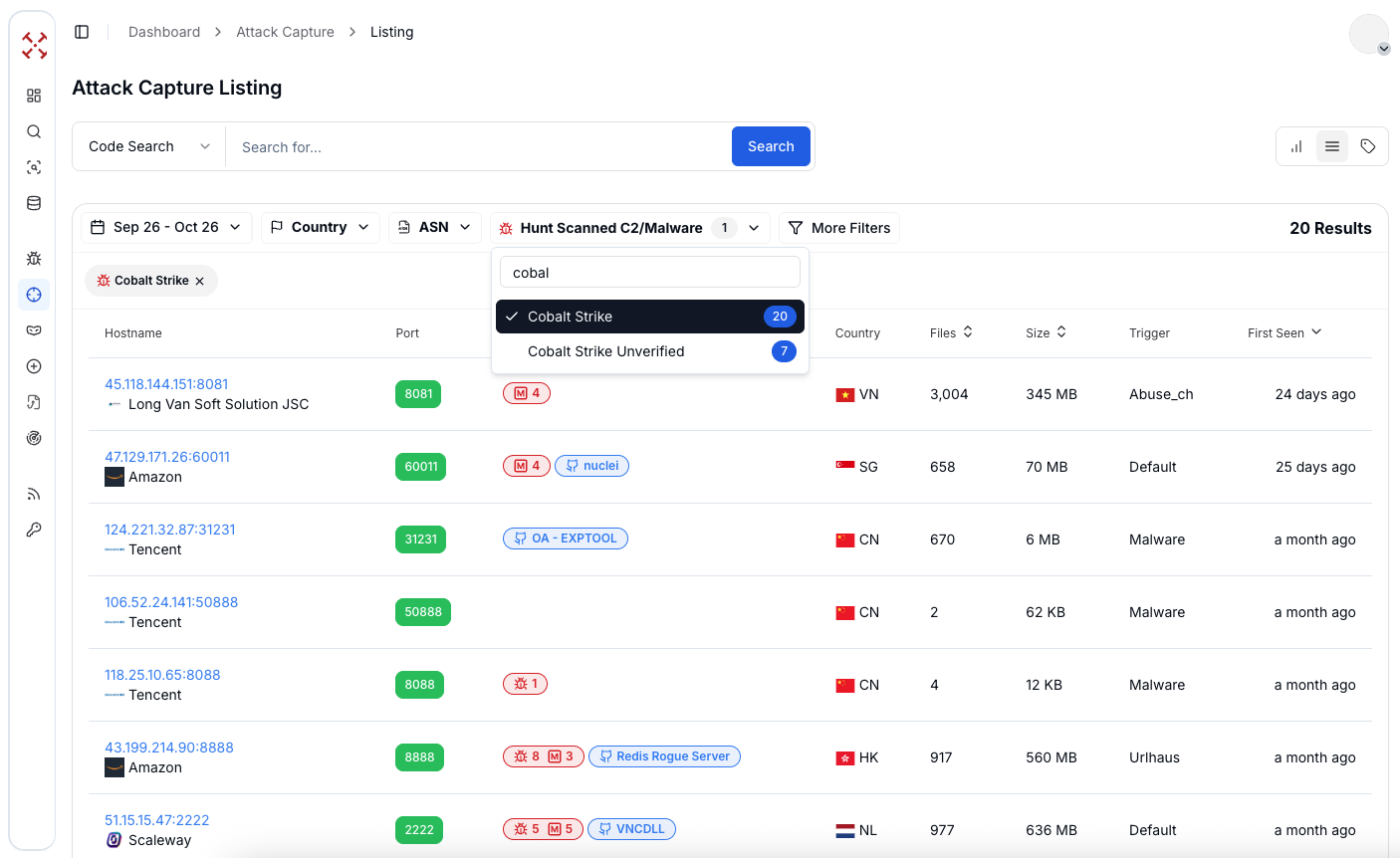Click the database icon in sidebar

click(x=34, y=203)
